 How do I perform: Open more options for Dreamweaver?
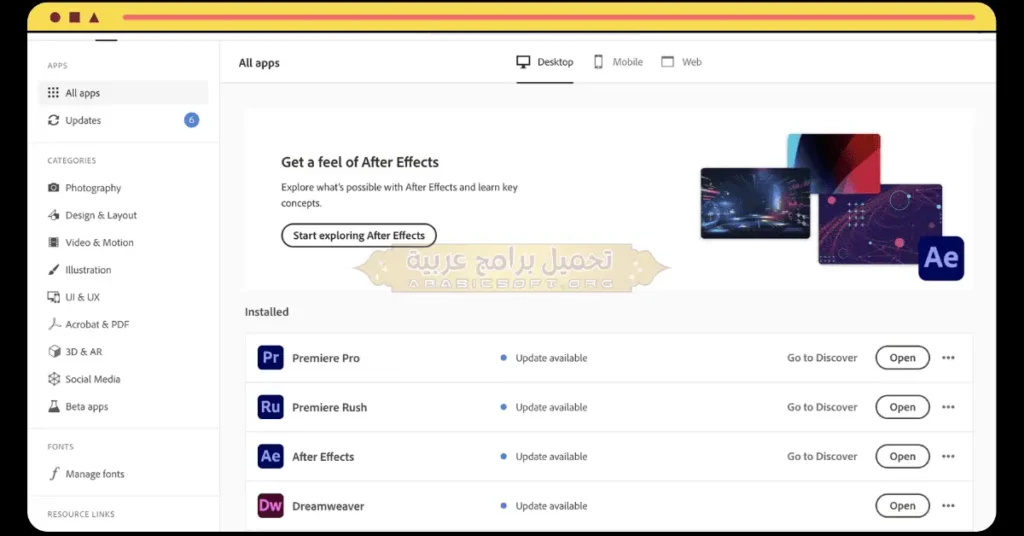[948, 506]
